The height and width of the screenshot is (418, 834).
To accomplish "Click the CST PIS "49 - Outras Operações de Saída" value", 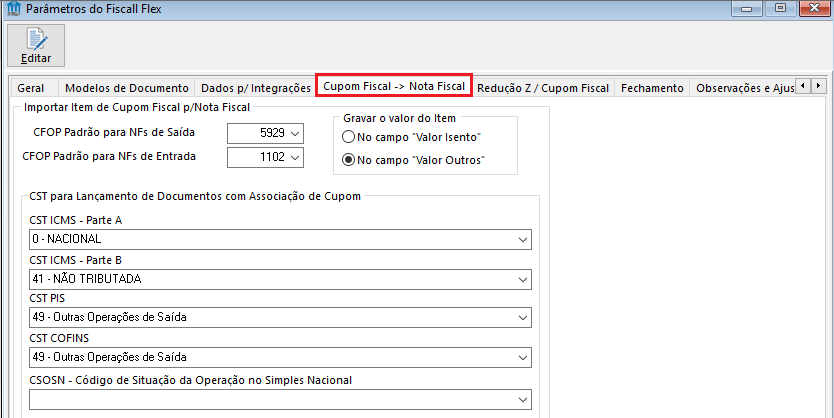I will 110,317.
